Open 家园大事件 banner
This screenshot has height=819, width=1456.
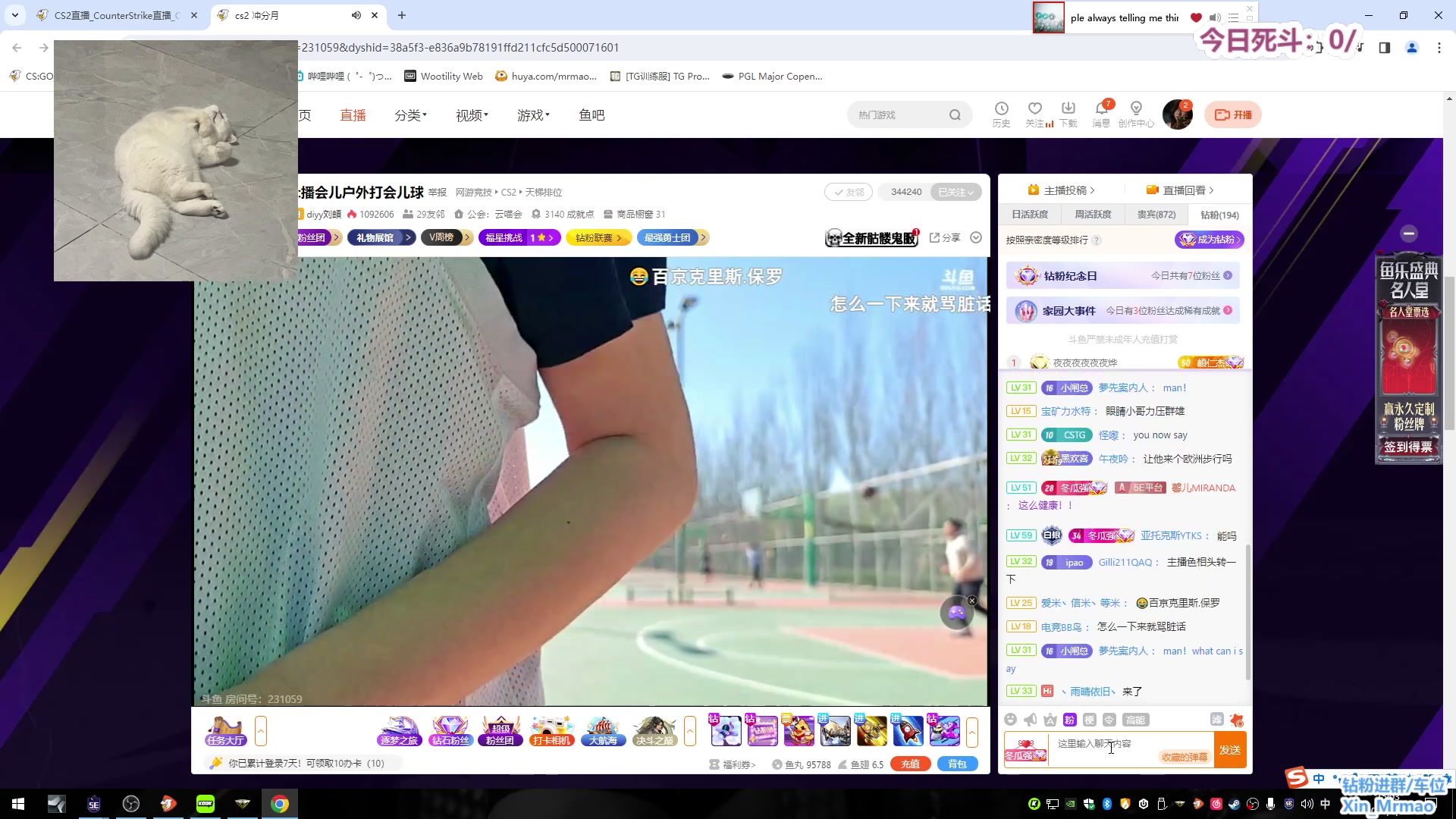click(1122, 311)
